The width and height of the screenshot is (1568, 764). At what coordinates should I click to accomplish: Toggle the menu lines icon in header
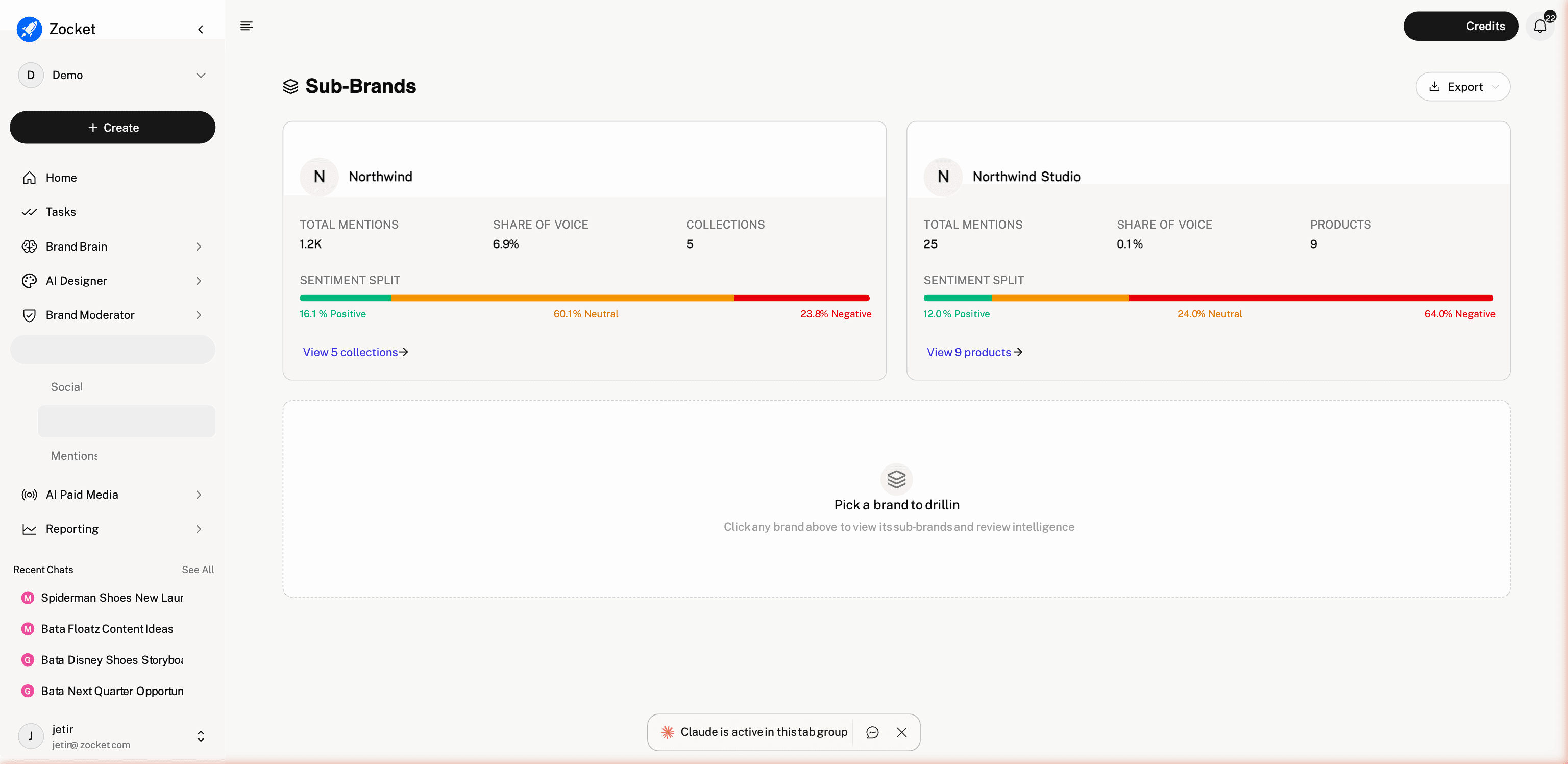pyautogui.click(x=247, y=26)
